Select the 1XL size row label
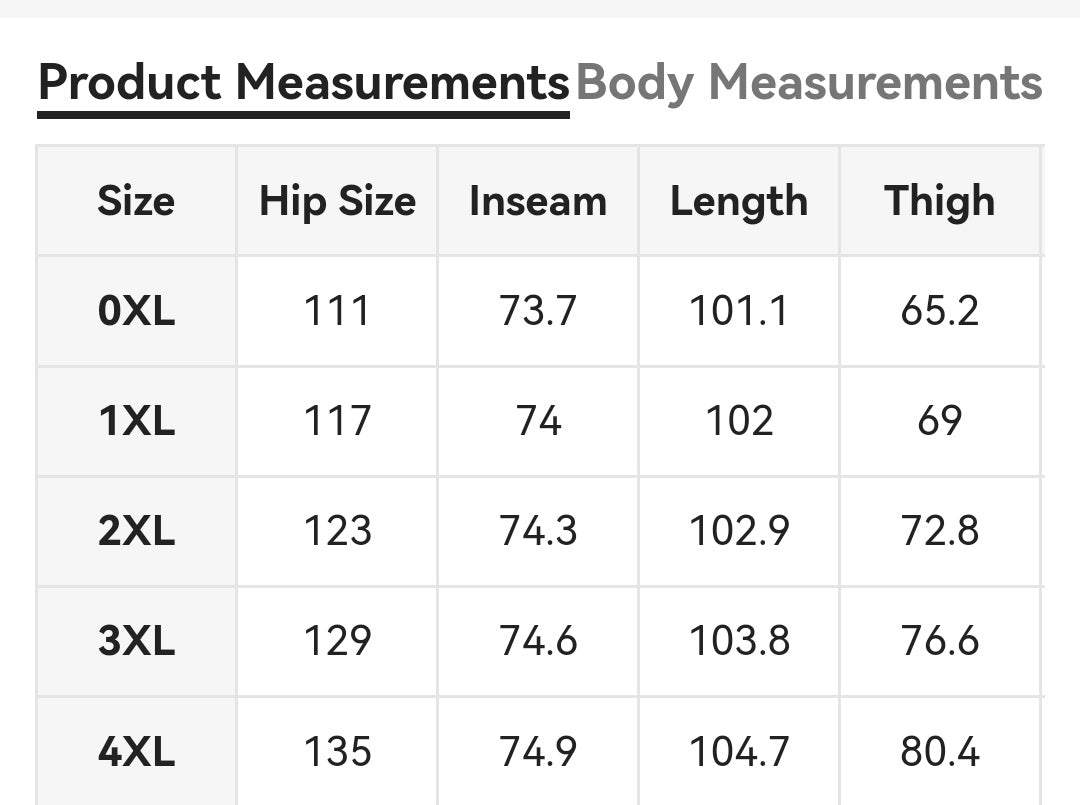 (x=136, y=421)
